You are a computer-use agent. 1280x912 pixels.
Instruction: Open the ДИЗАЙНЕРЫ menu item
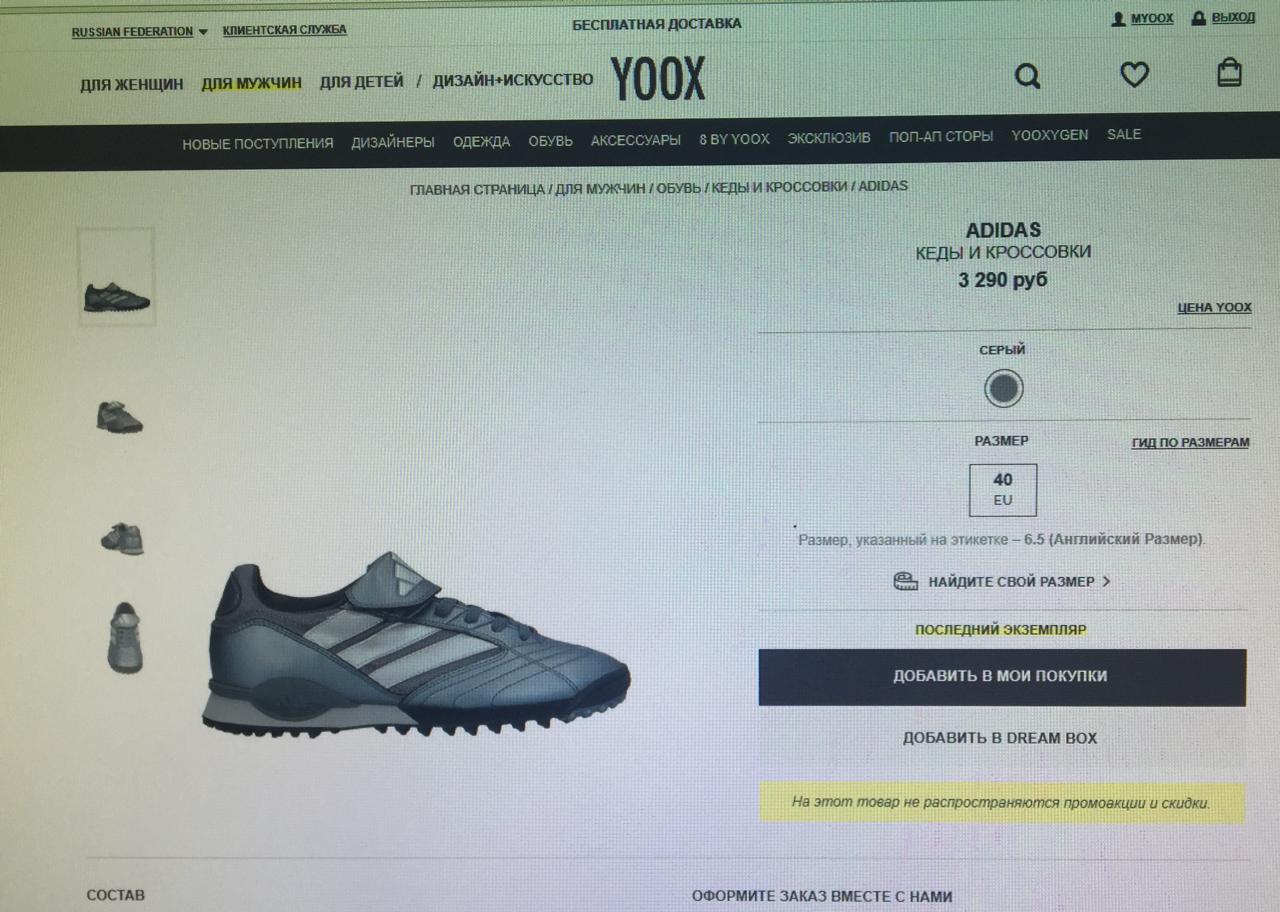(393, 142)
